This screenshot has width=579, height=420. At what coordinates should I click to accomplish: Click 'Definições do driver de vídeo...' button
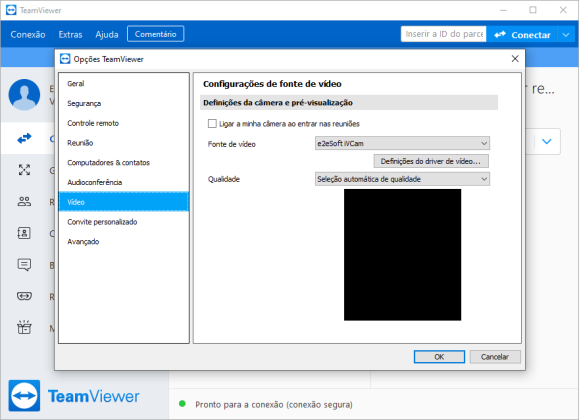tap(431, 161)
